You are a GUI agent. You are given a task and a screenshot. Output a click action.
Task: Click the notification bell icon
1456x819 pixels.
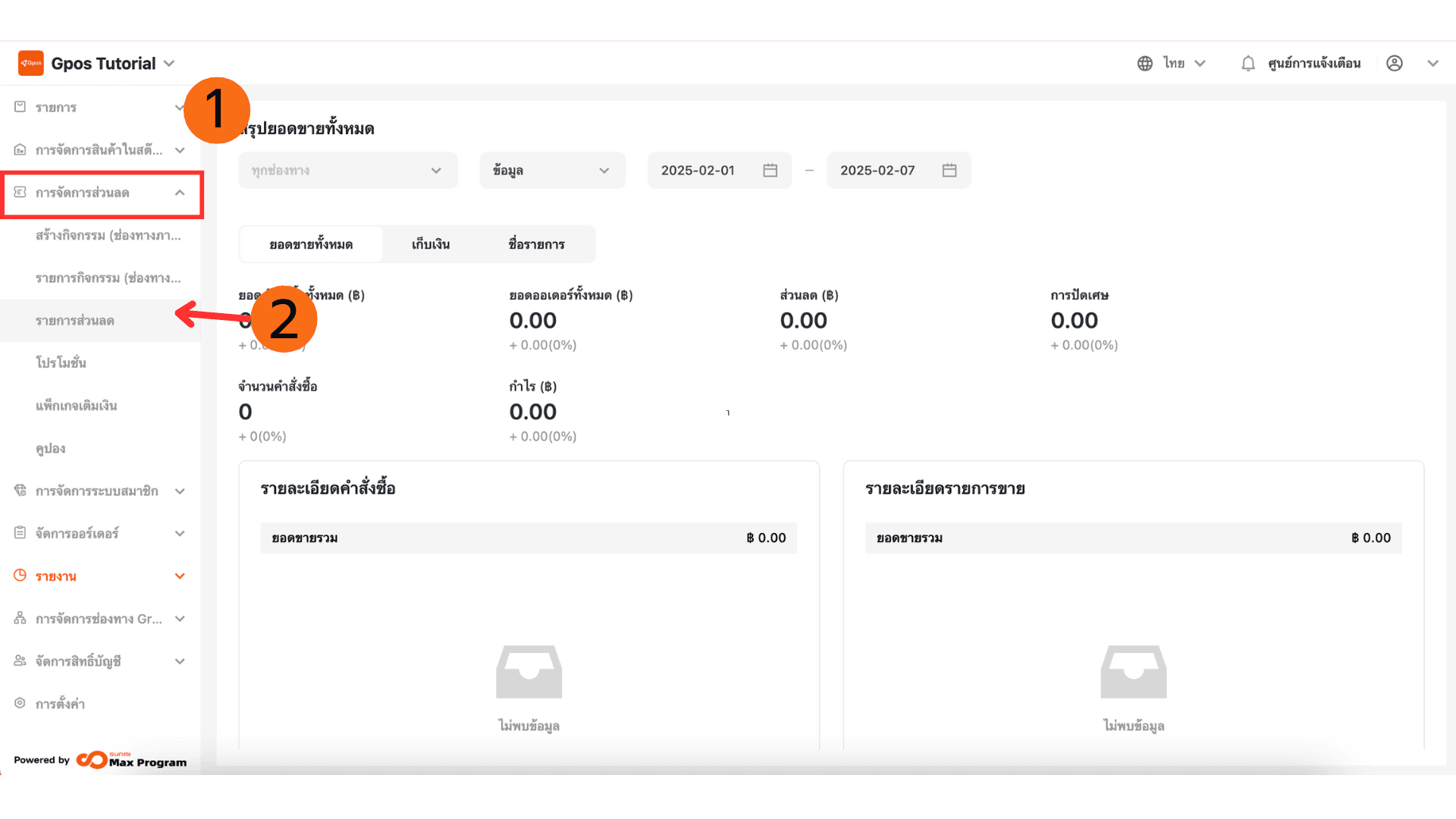point(1247,64)
